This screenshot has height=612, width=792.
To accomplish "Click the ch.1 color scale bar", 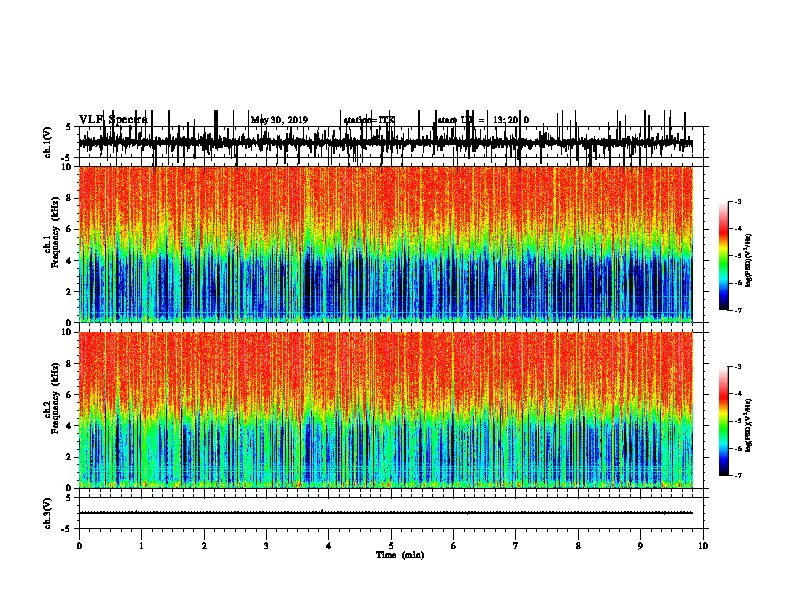I will (724, 256).
